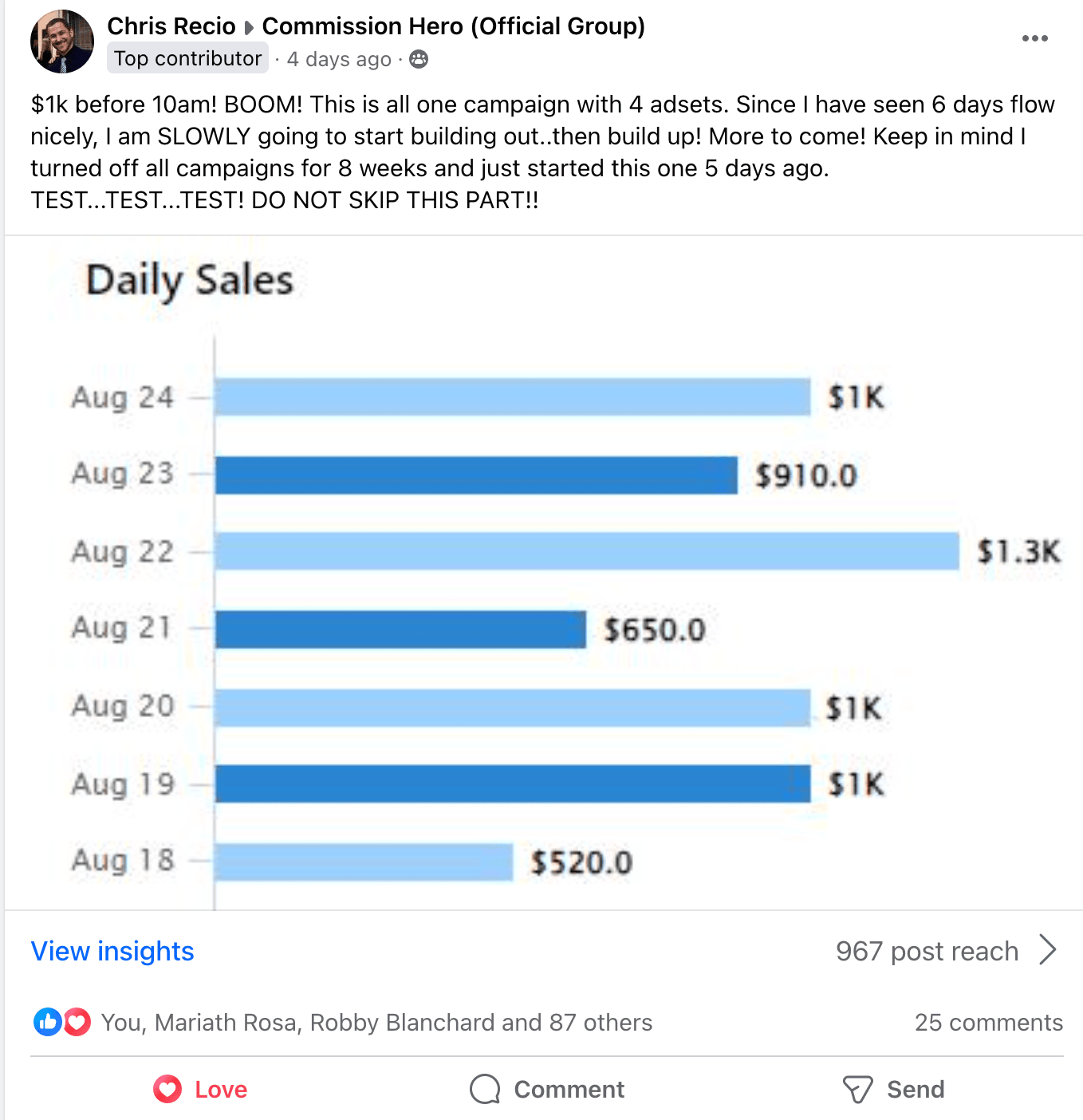Expand post reach details with chevron arrow

pos(1048,950)
